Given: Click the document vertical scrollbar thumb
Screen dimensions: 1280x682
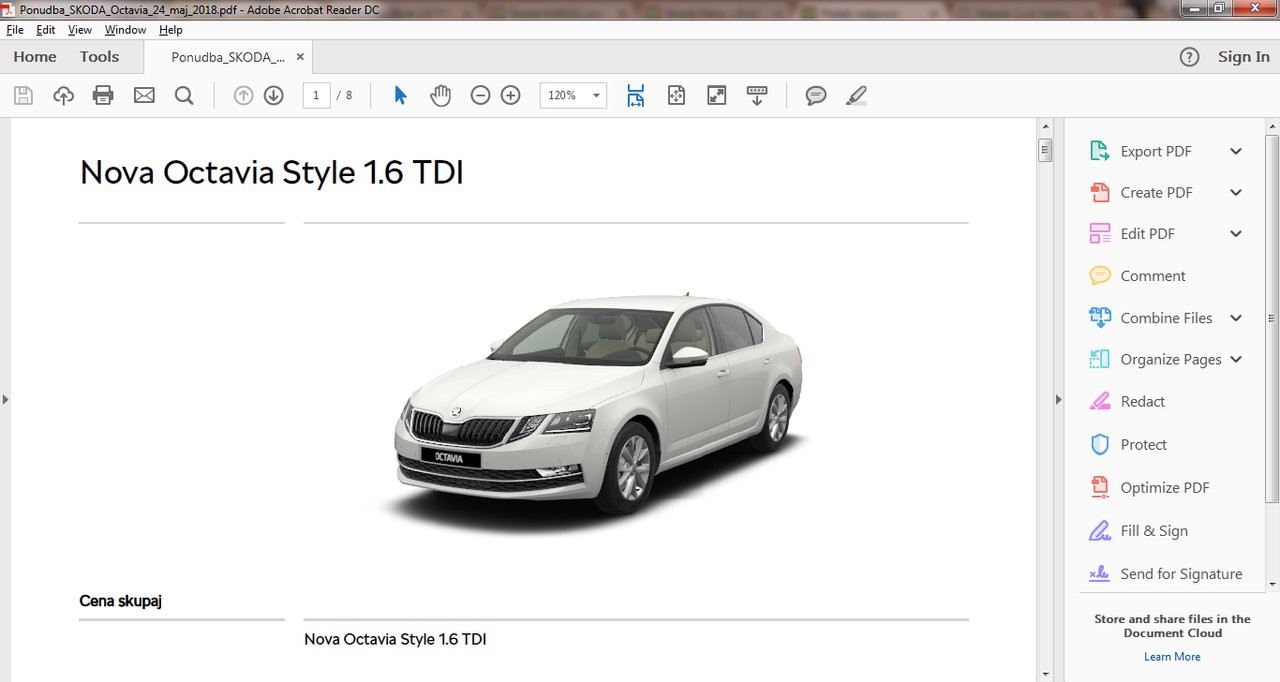Looking at the screenshot, I should (1045, 150).
